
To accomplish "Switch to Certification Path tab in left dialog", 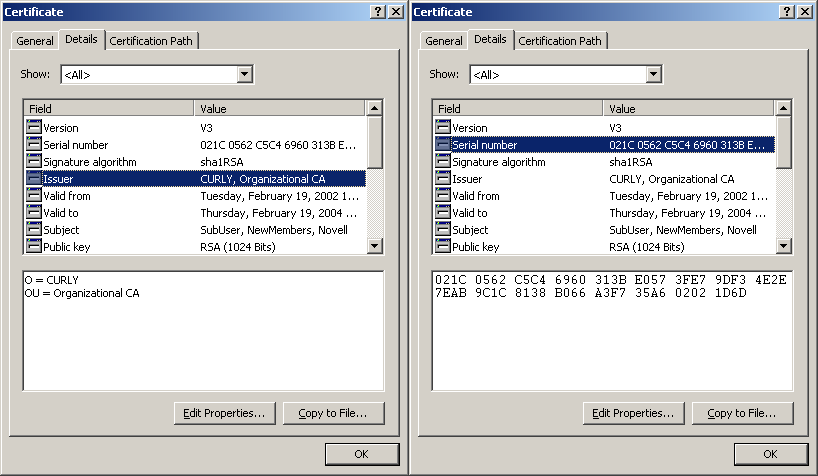I will [x=151, y=41].
